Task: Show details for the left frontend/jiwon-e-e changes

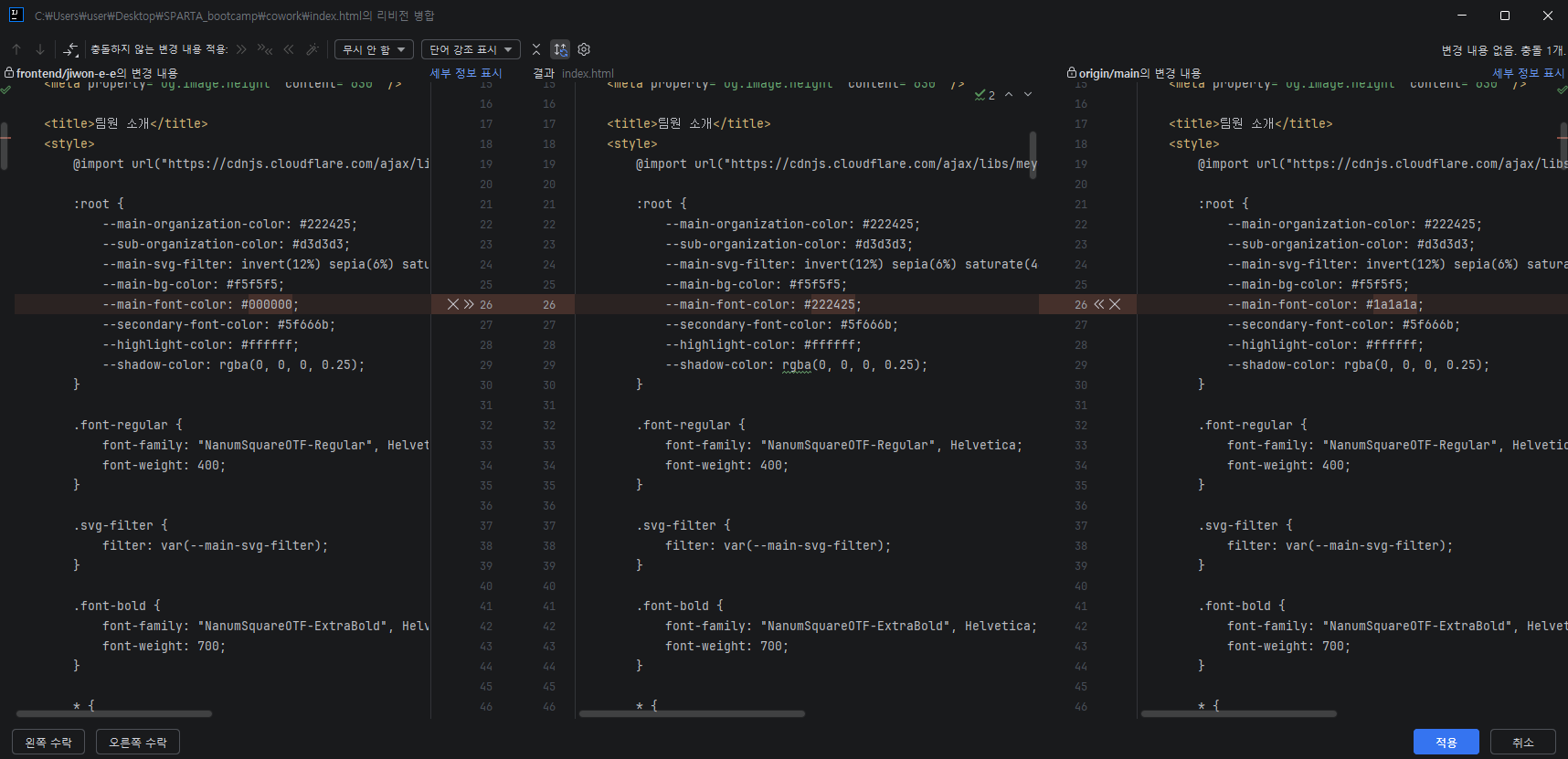Action: [x=466, y=73]
